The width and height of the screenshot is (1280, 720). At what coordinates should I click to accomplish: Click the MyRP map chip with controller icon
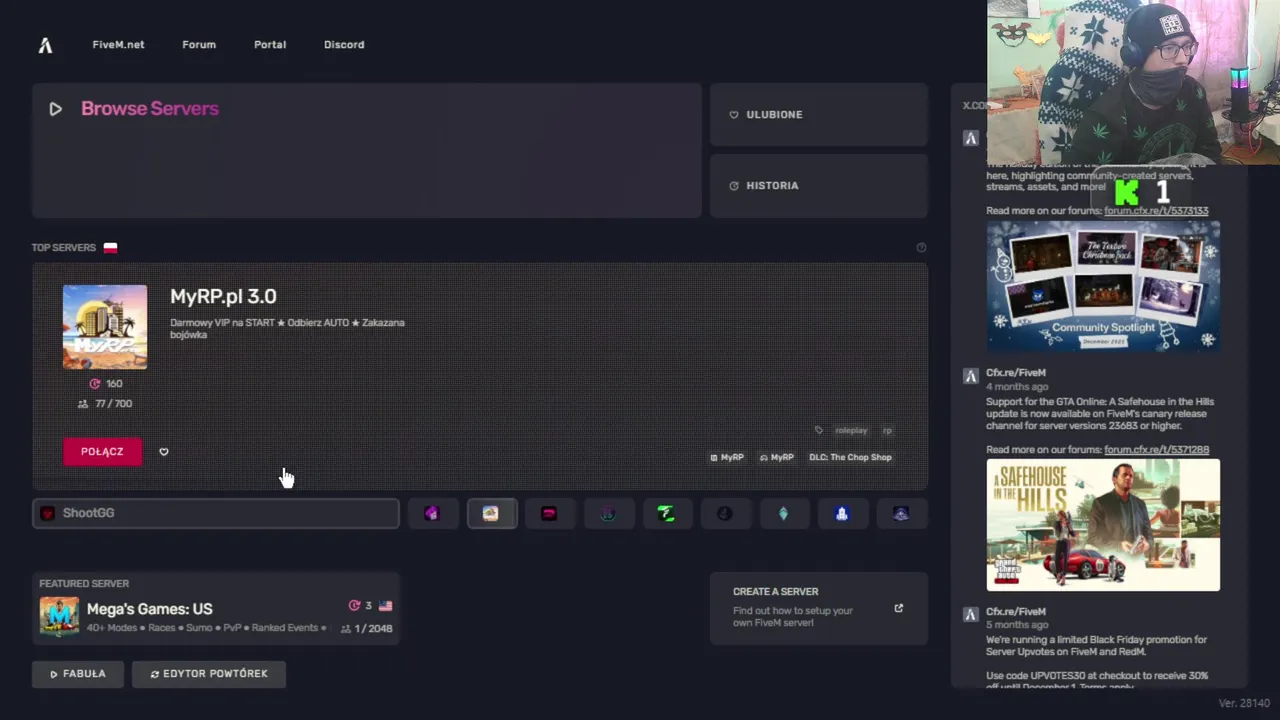(x=777, y=458)
